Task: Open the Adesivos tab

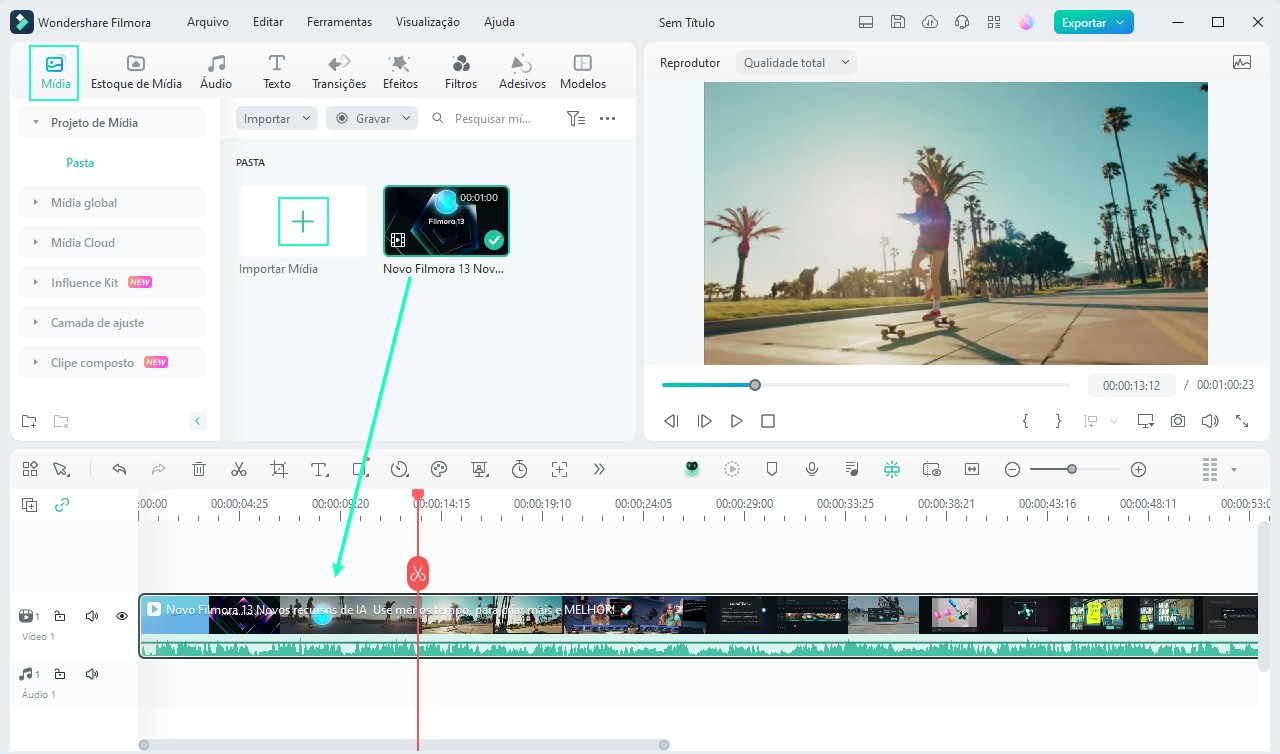Action: (522, 73)
